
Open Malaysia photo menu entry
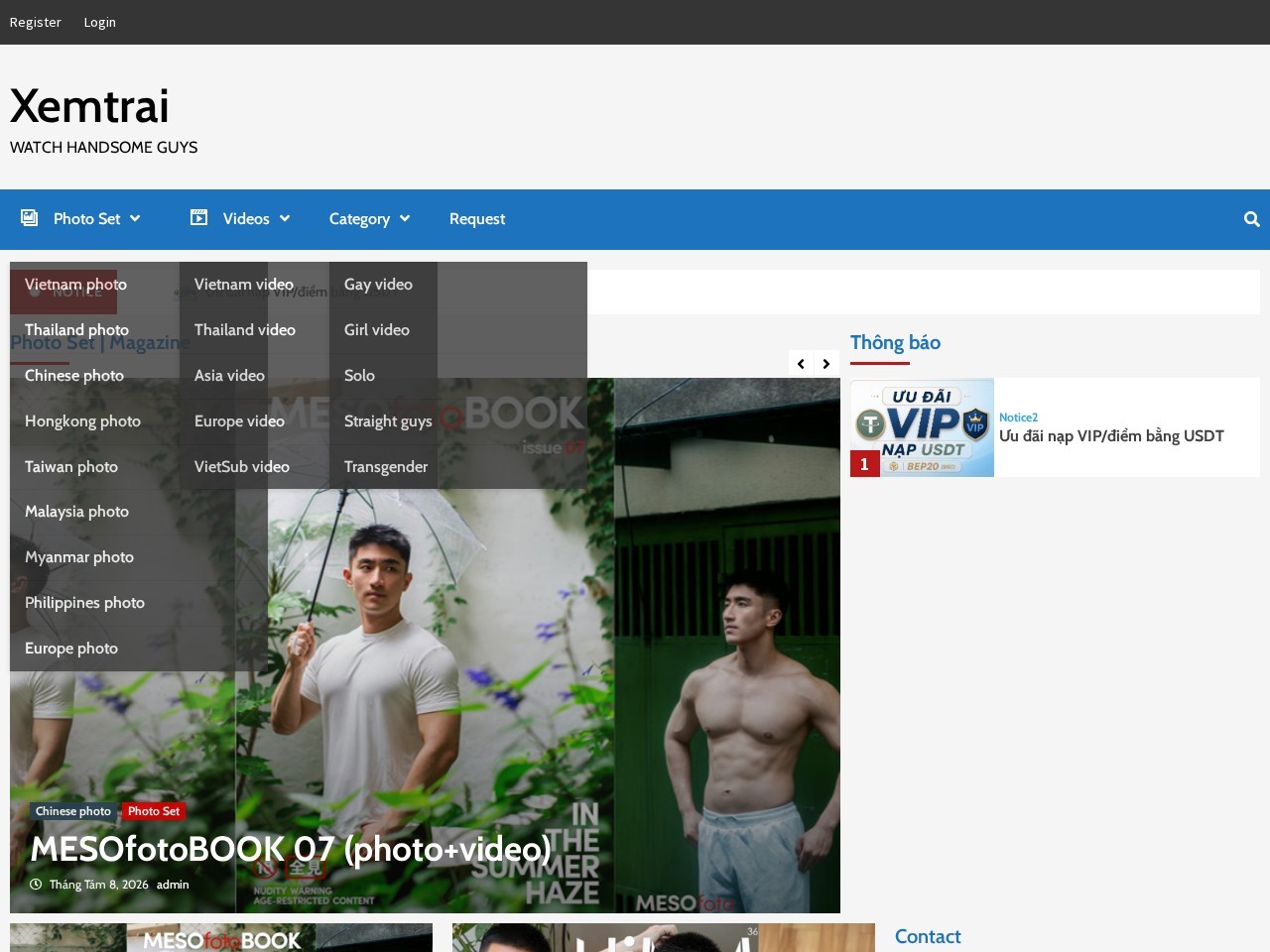[76, 512]
